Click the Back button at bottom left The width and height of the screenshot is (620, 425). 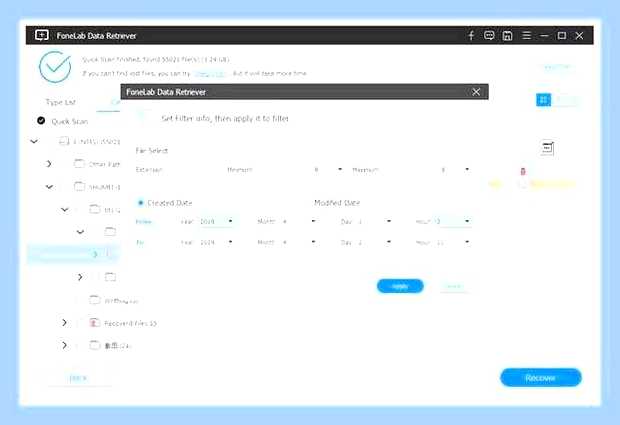(x=78, y=378)
